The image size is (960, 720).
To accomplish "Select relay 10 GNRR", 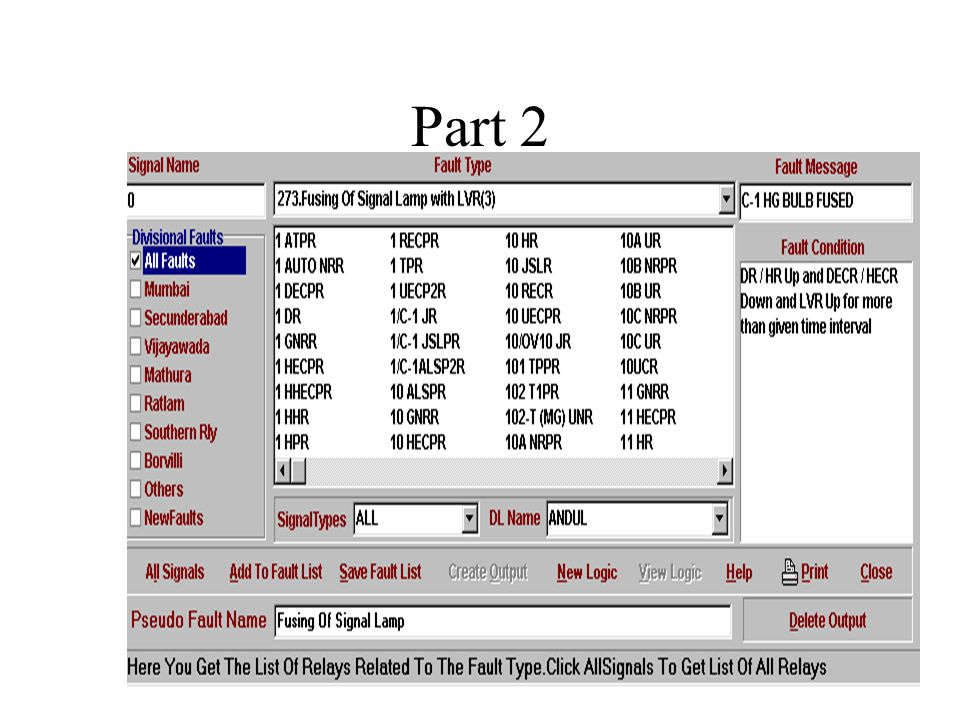I will [x=414, y=418].
